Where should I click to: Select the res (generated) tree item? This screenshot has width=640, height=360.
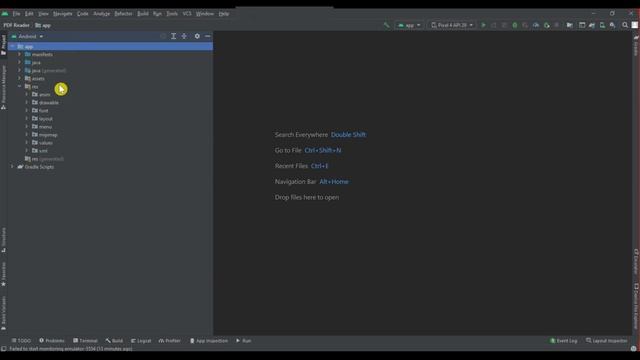click(x=44, y=159)
